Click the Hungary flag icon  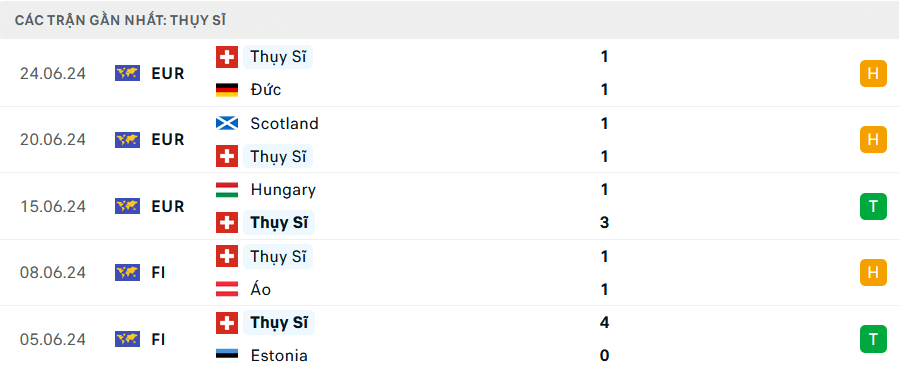click(x=227, y=190)
